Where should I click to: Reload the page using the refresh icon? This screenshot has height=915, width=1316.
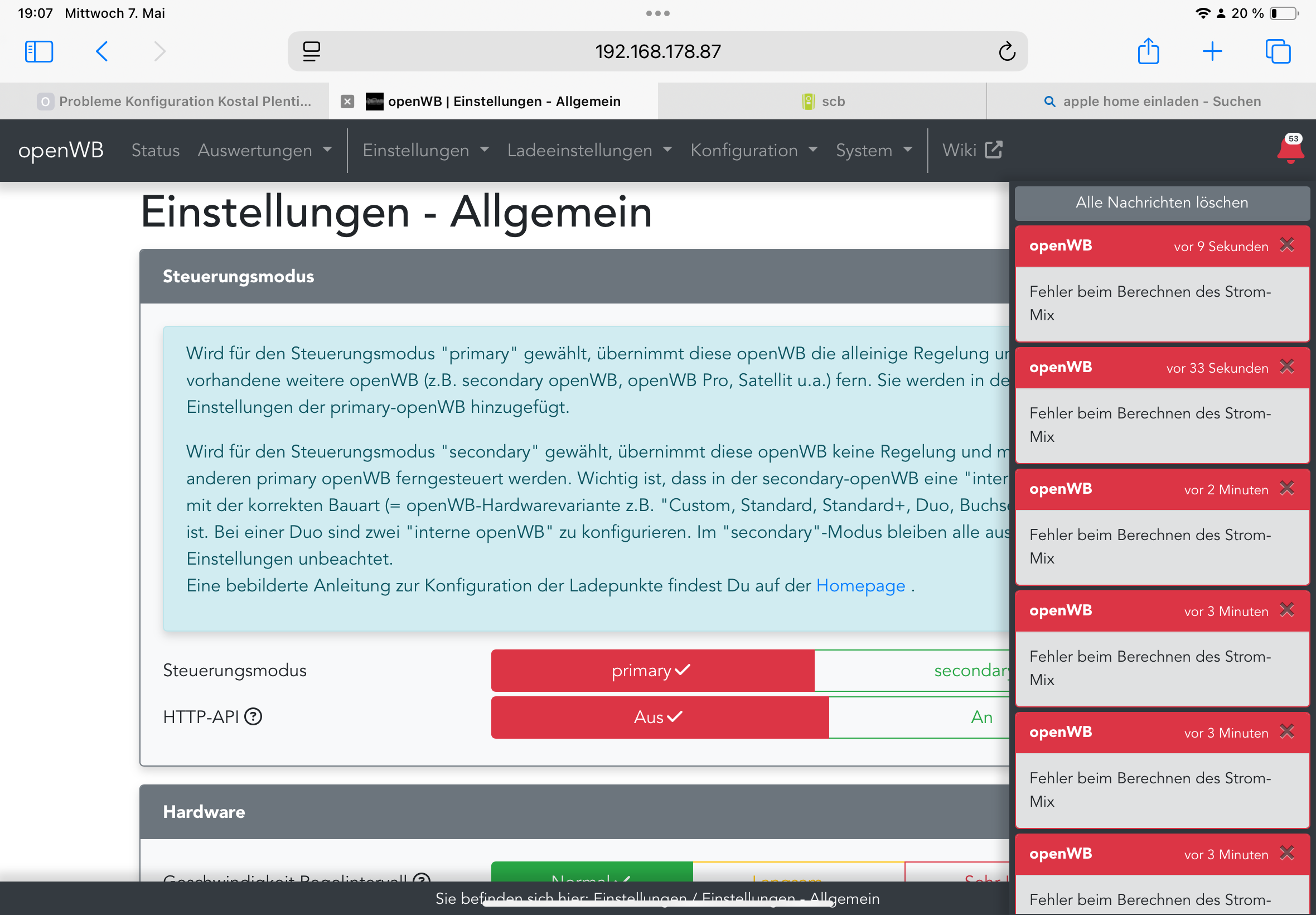click(x=1007, y=51)
